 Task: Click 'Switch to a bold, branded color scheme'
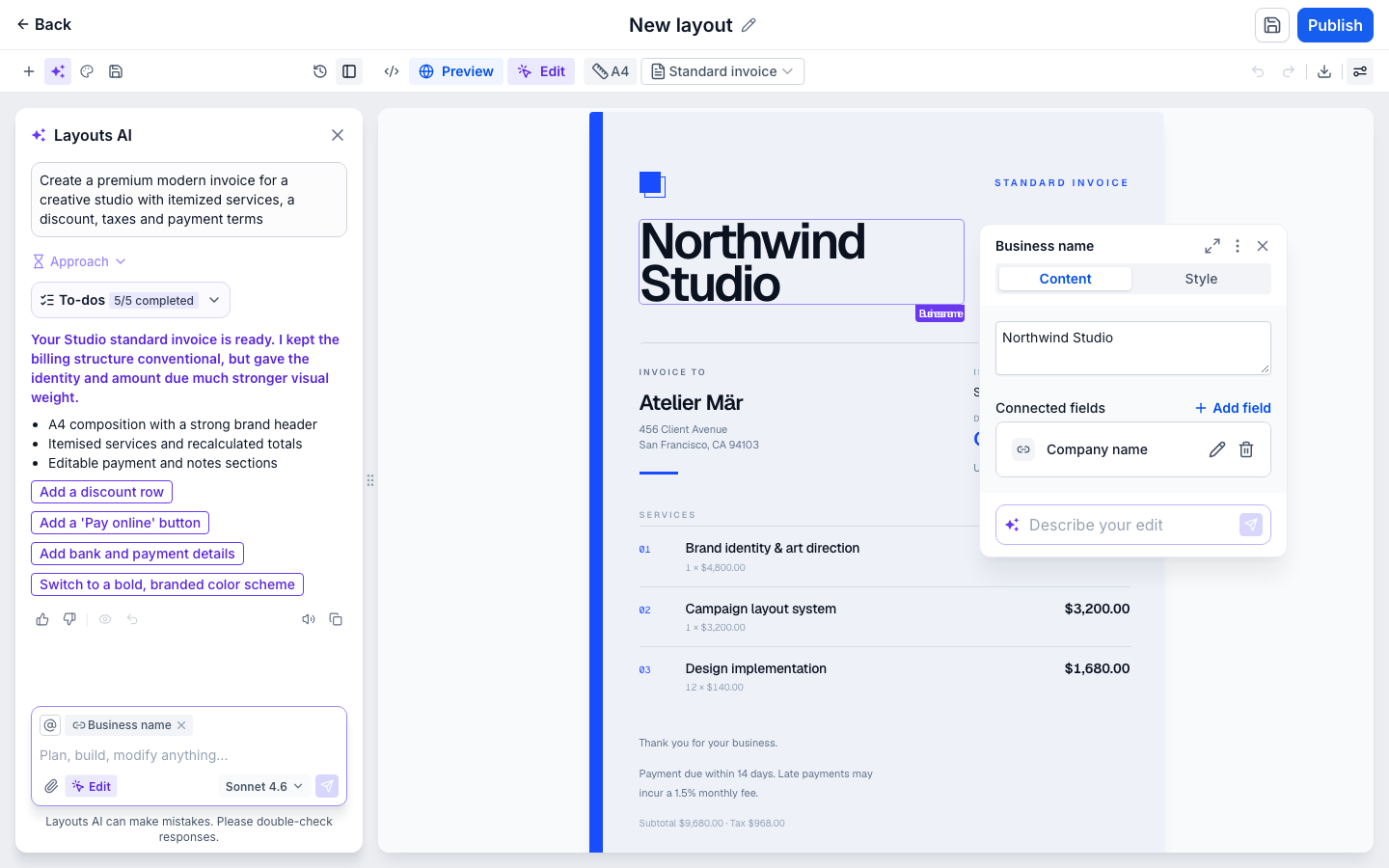(x=167, y=584)
